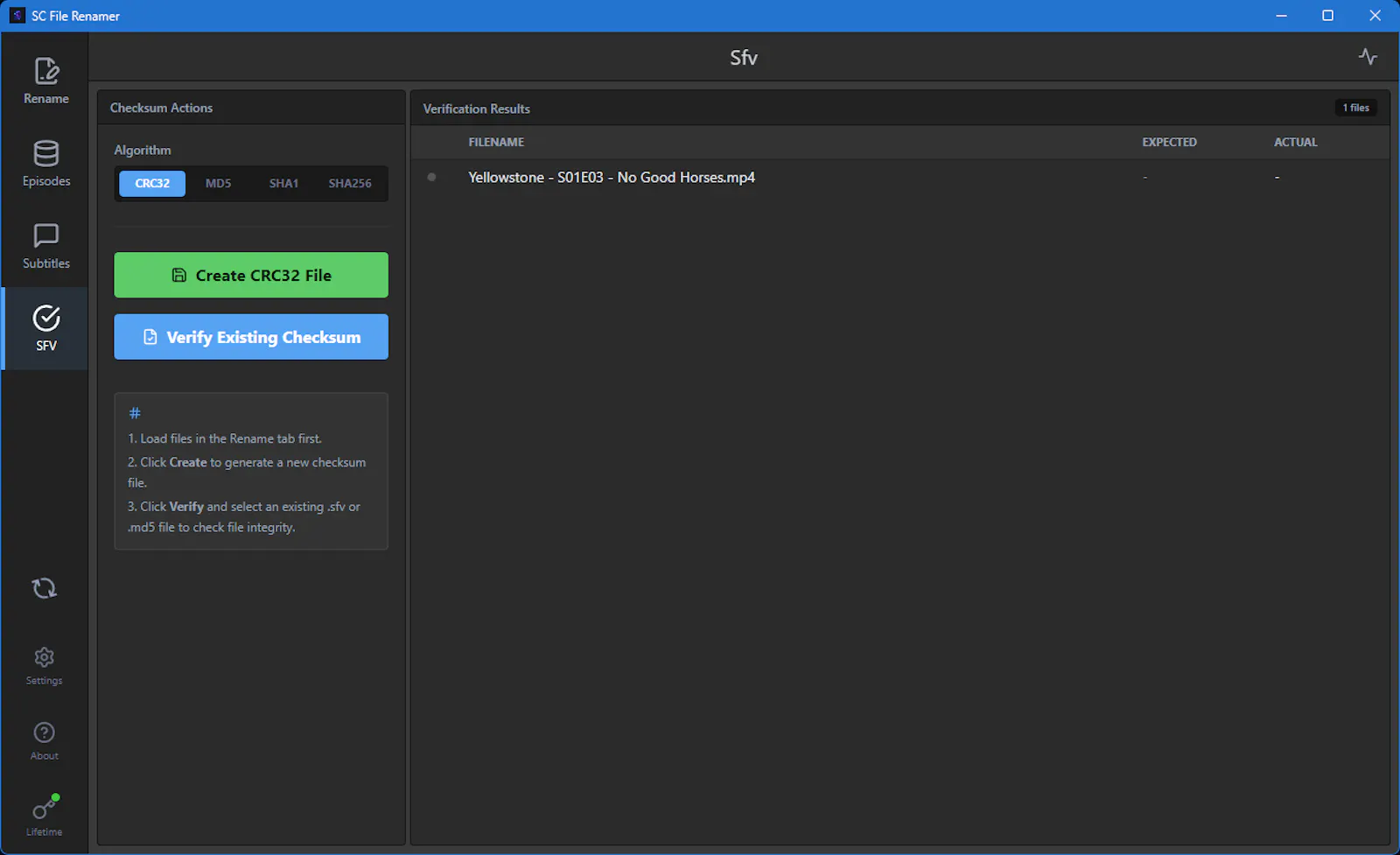Screen dimensions: 1400x855
Task: Click the ACTUAL column header
Action: coord(1295,142)
